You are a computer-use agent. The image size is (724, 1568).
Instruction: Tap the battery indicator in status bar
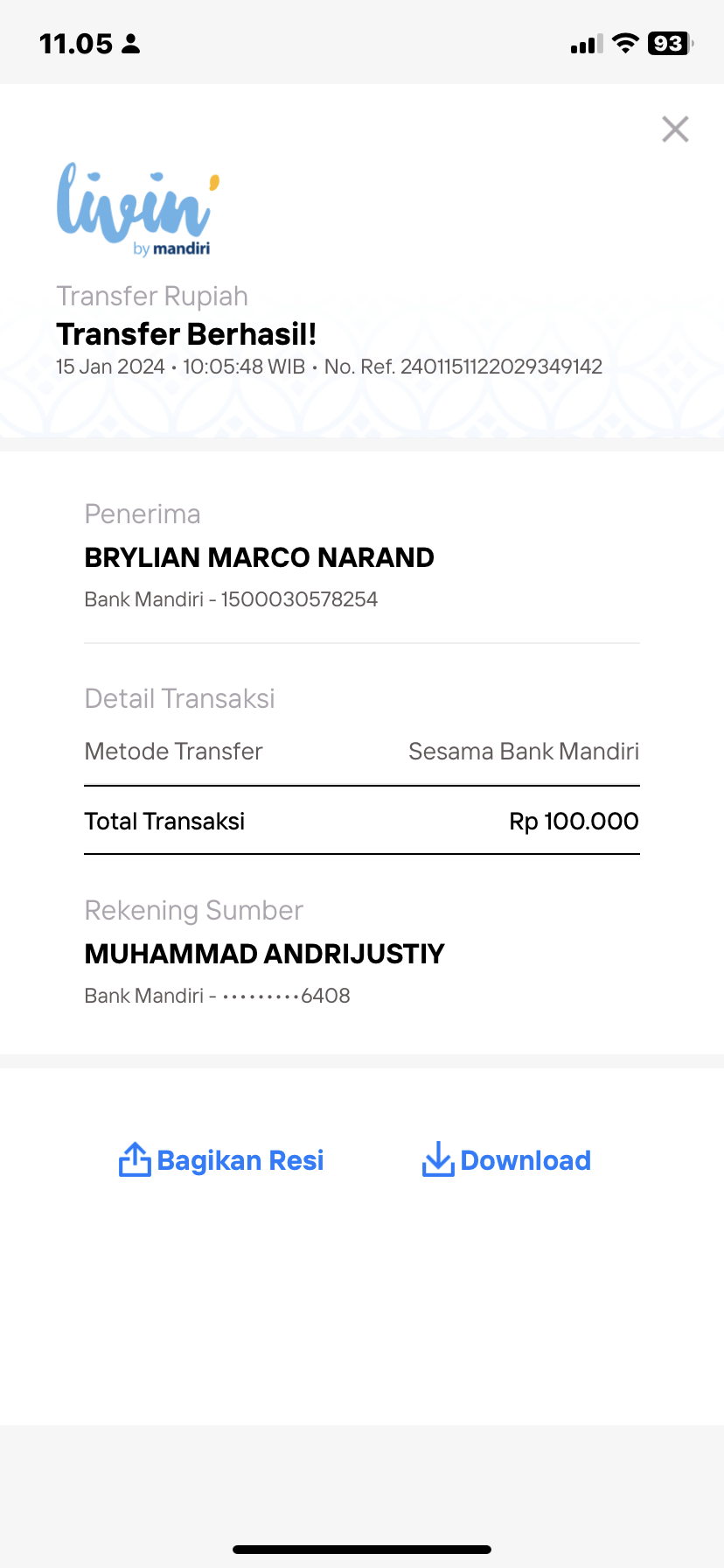pos(671,44)
